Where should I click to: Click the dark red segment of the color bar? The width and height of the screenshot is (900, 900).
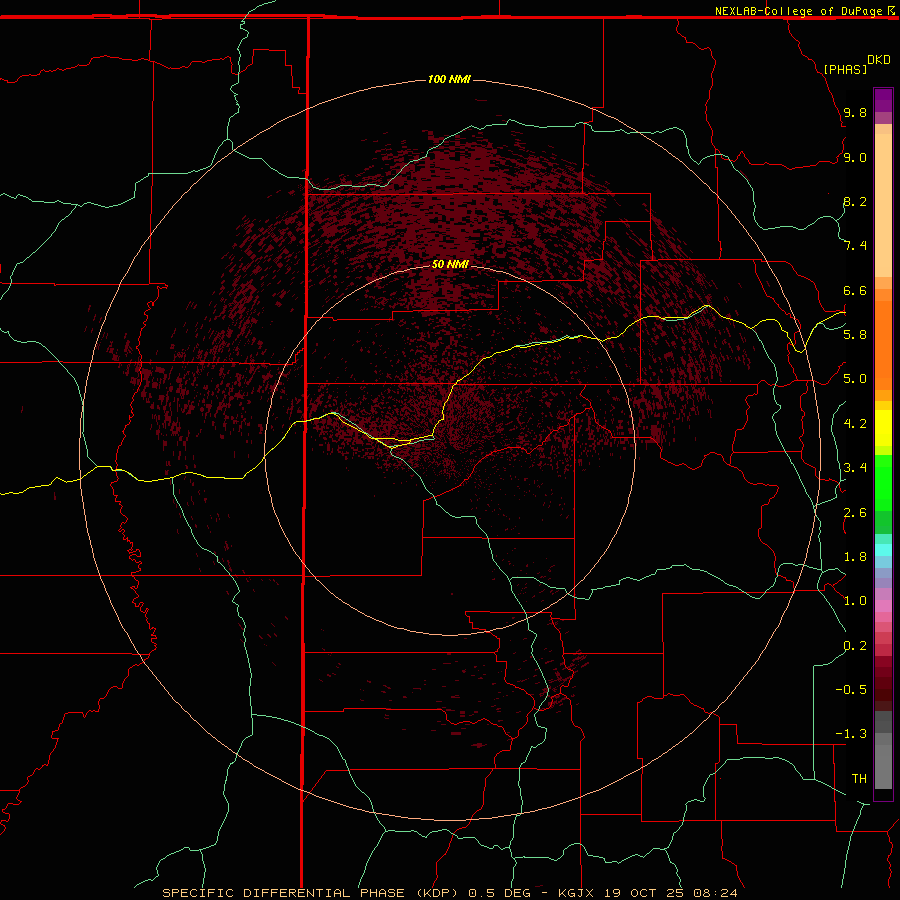pyautogui.click(x=883, y=683)
